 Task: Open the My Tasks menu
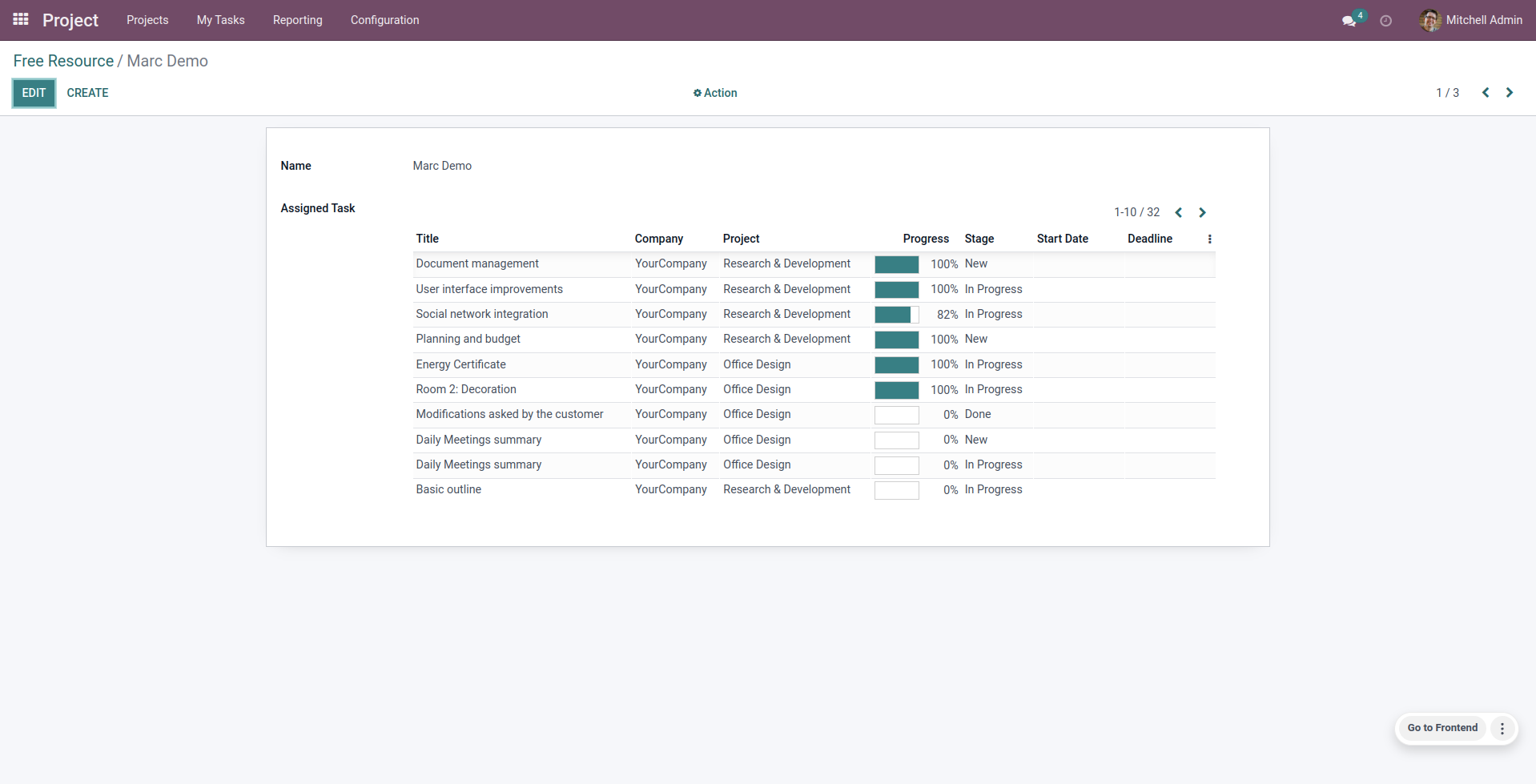(220, 20)
